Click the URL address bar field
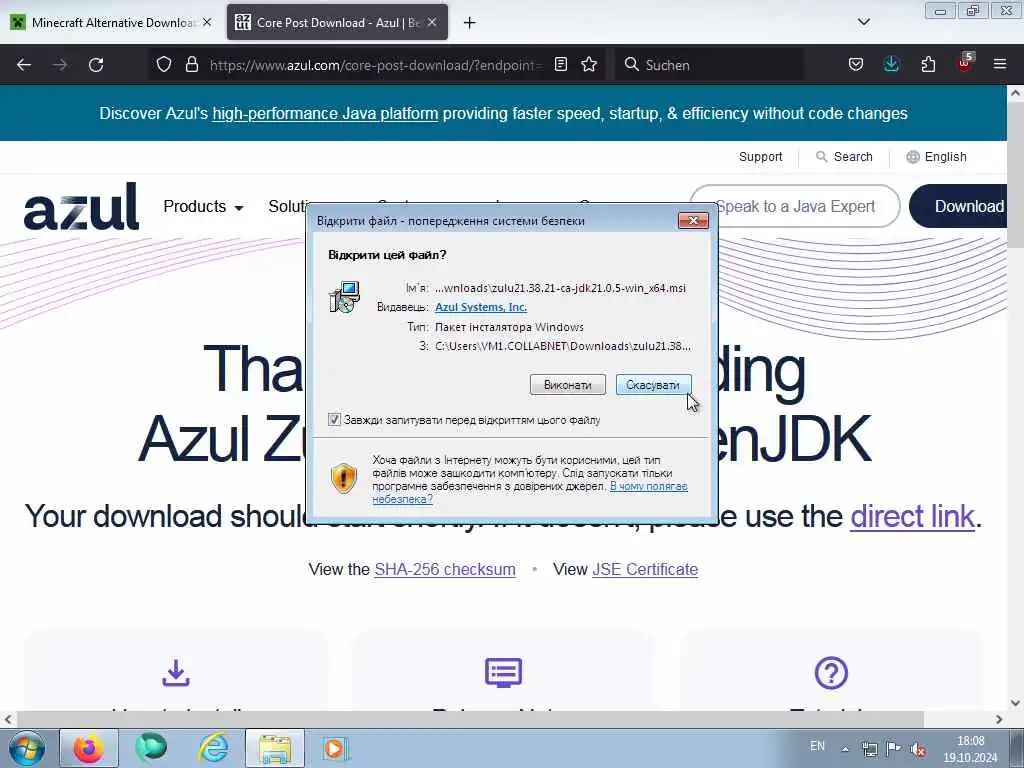This screenshot has width=1024, height=768. click(376, 65)
